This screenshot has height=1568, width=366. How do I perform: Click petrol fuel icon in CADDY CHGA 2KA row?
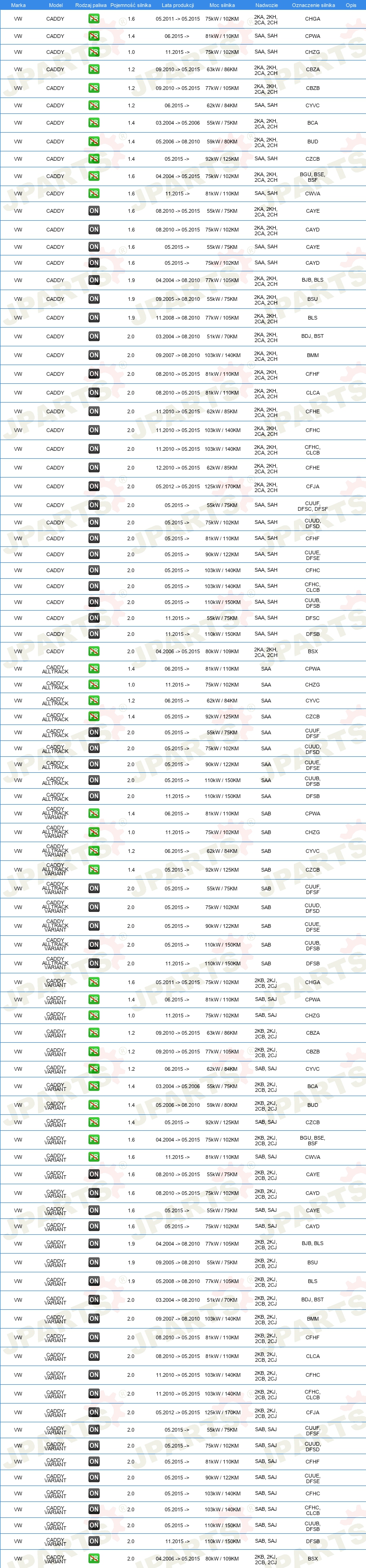click(94, 19)
